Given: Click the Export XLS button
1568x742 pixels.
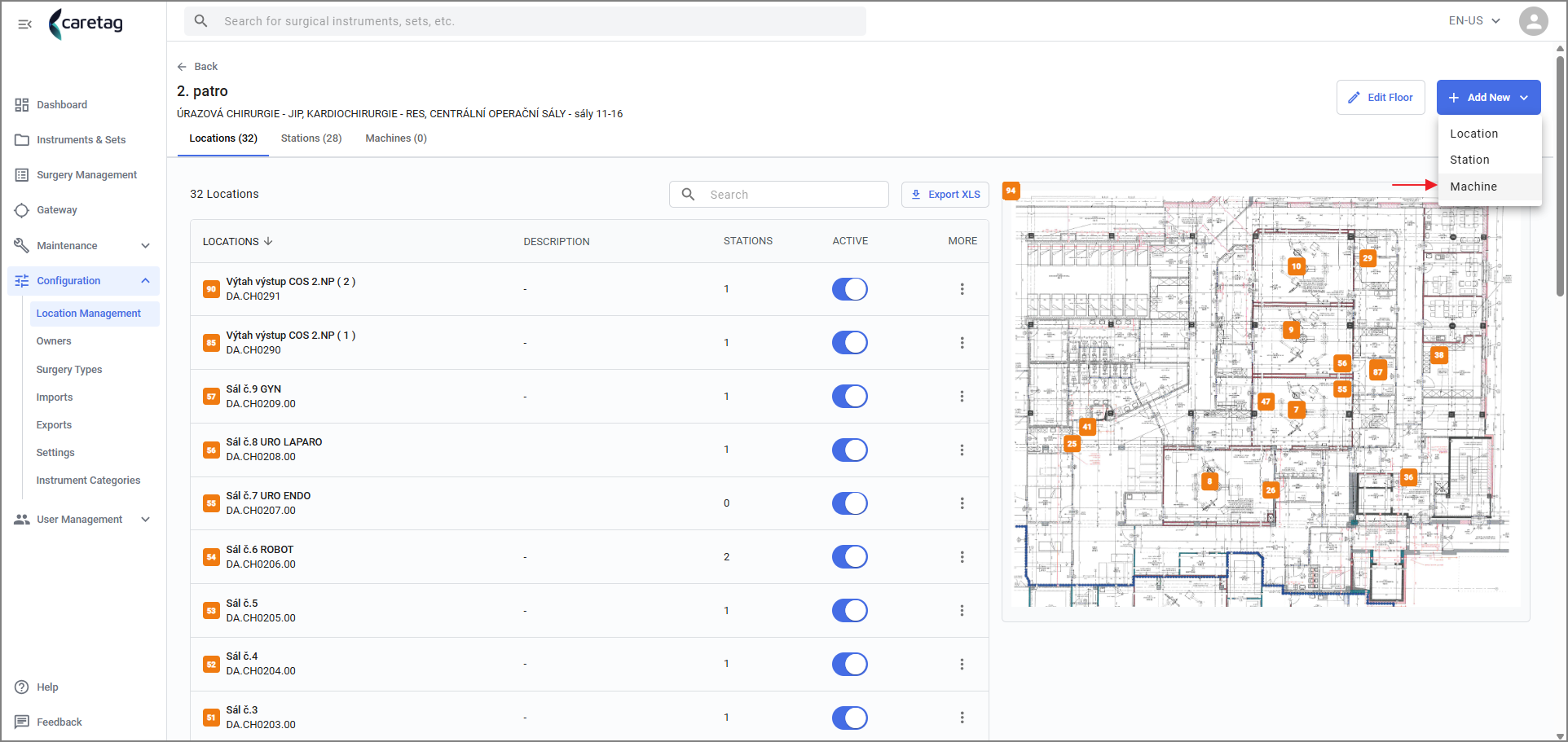Looking at the screenshot, I should pos(945,195).
